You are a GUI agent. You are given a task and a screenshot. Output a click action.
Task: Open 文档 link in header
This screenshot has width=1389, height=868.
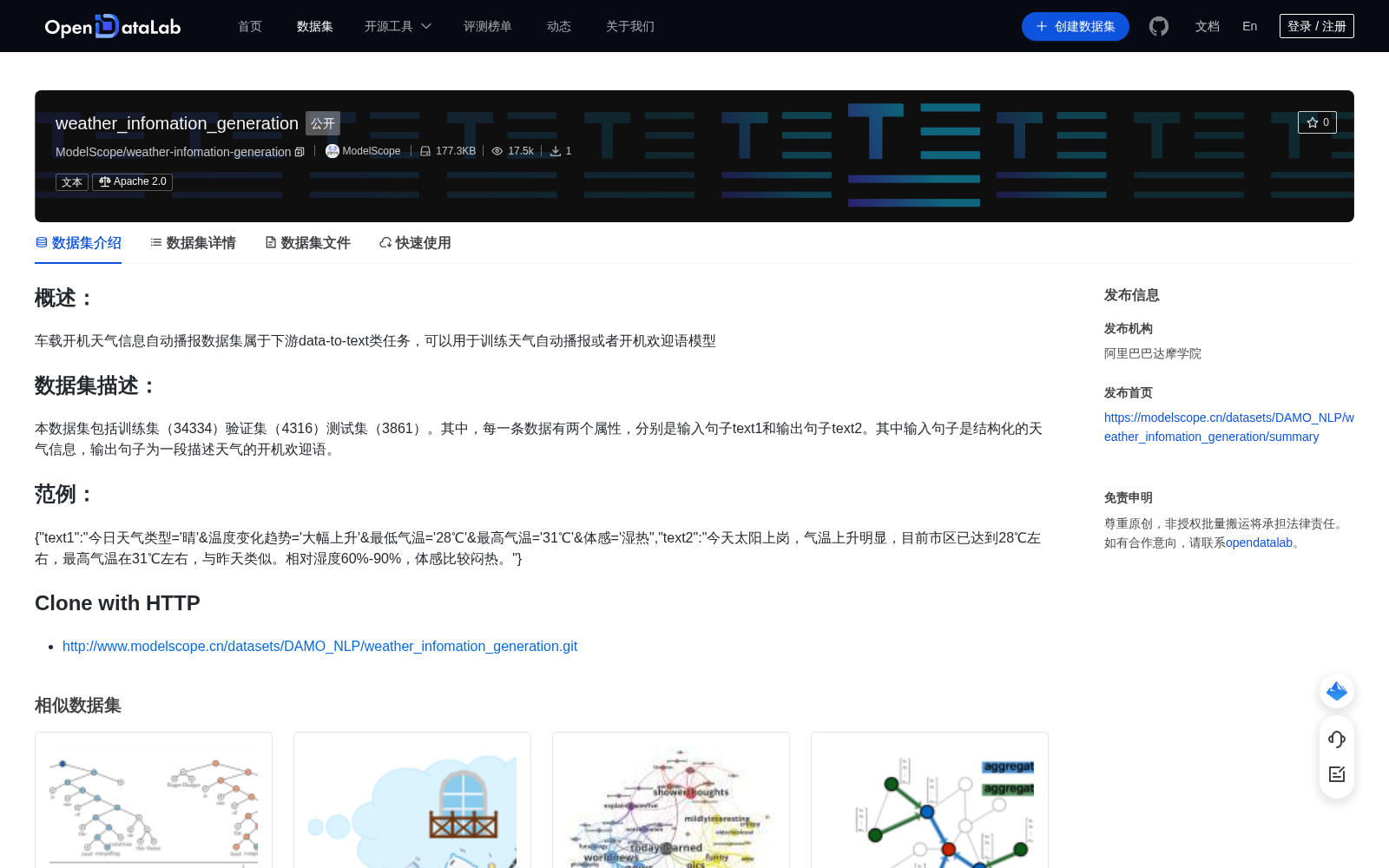pos(1208,26)
